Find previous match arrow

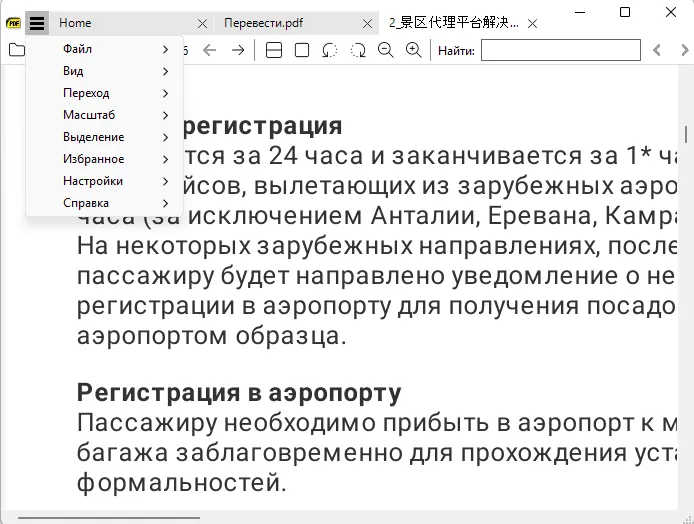[657, 50]
